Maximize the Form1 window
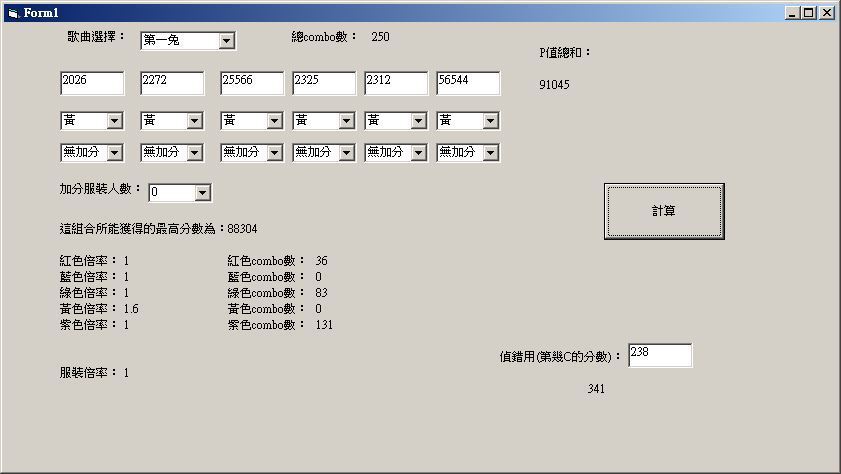Viewport: 841px width, 474px height. coord(809,13)
